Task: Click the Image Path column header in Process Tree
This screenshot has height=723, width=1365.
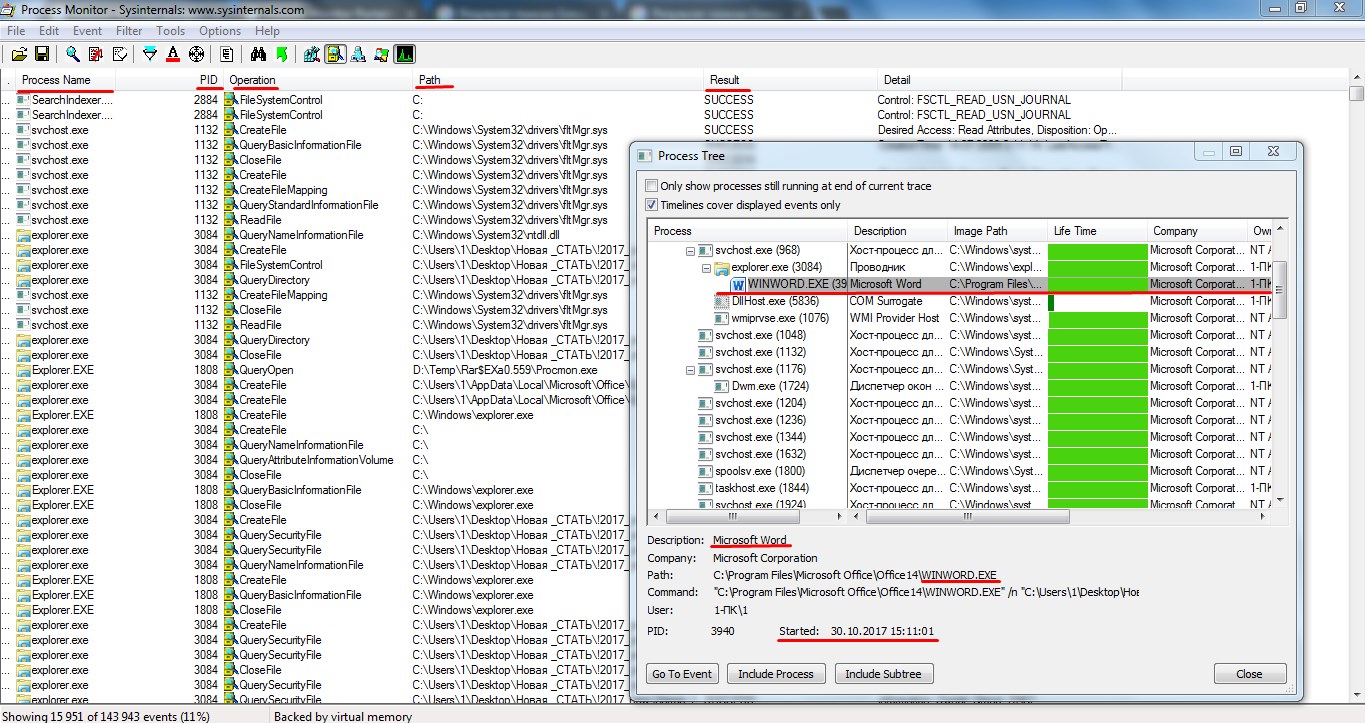Action: pos(997,231)
